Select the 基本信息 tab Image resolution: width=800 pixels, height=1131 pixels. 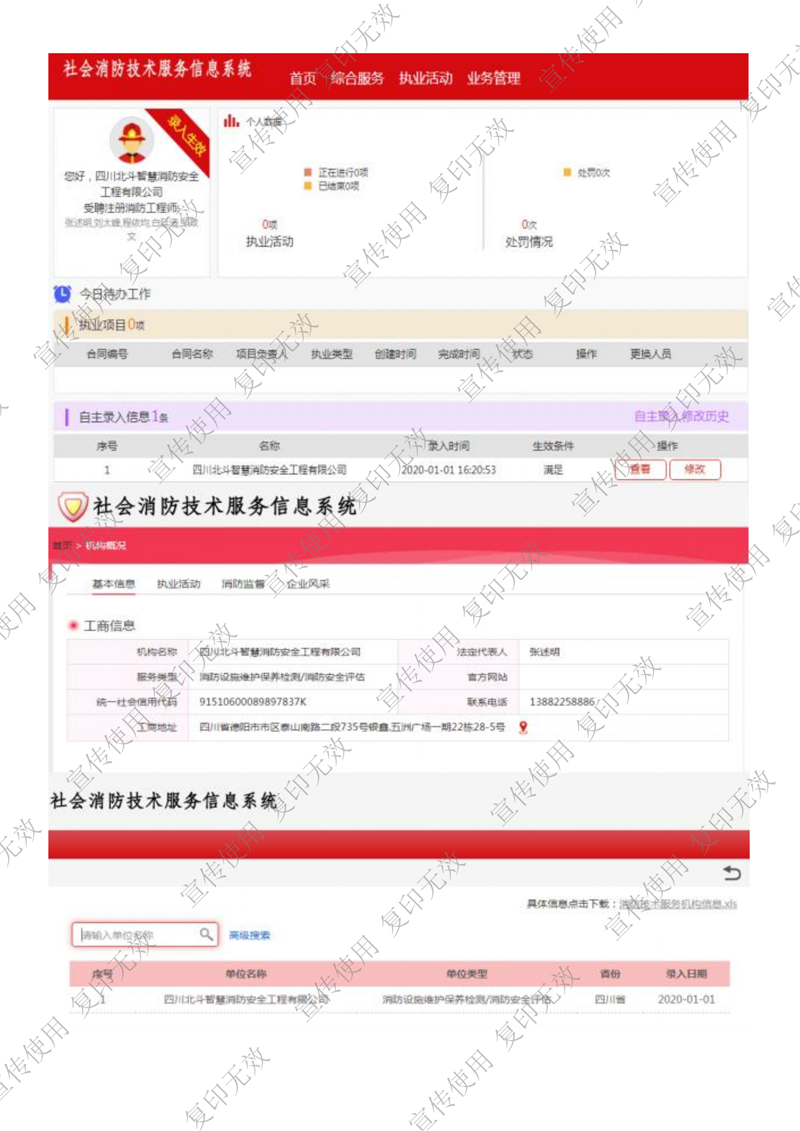coord(114,584)
